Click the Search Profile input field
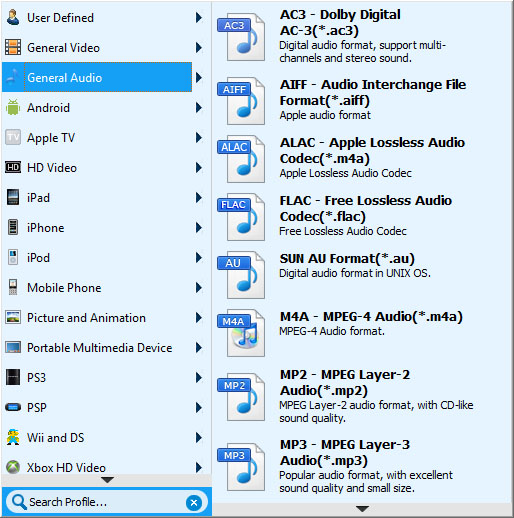Image resolution: width=514 pixels, height=518 pixels. click(x=106, y=502)
